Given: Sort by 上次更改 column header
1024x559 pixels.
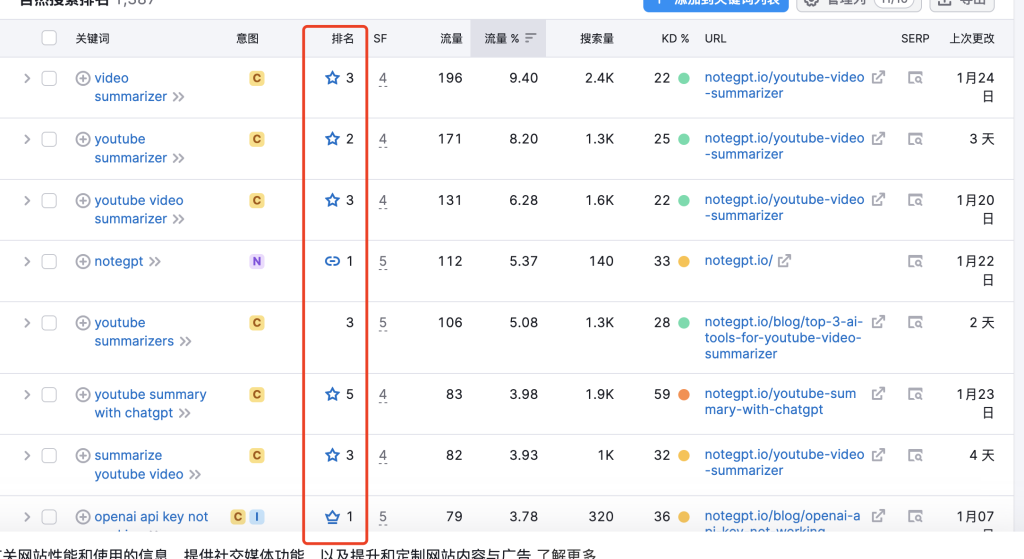Looking at the screenshot, I should [x=972, y=39].
